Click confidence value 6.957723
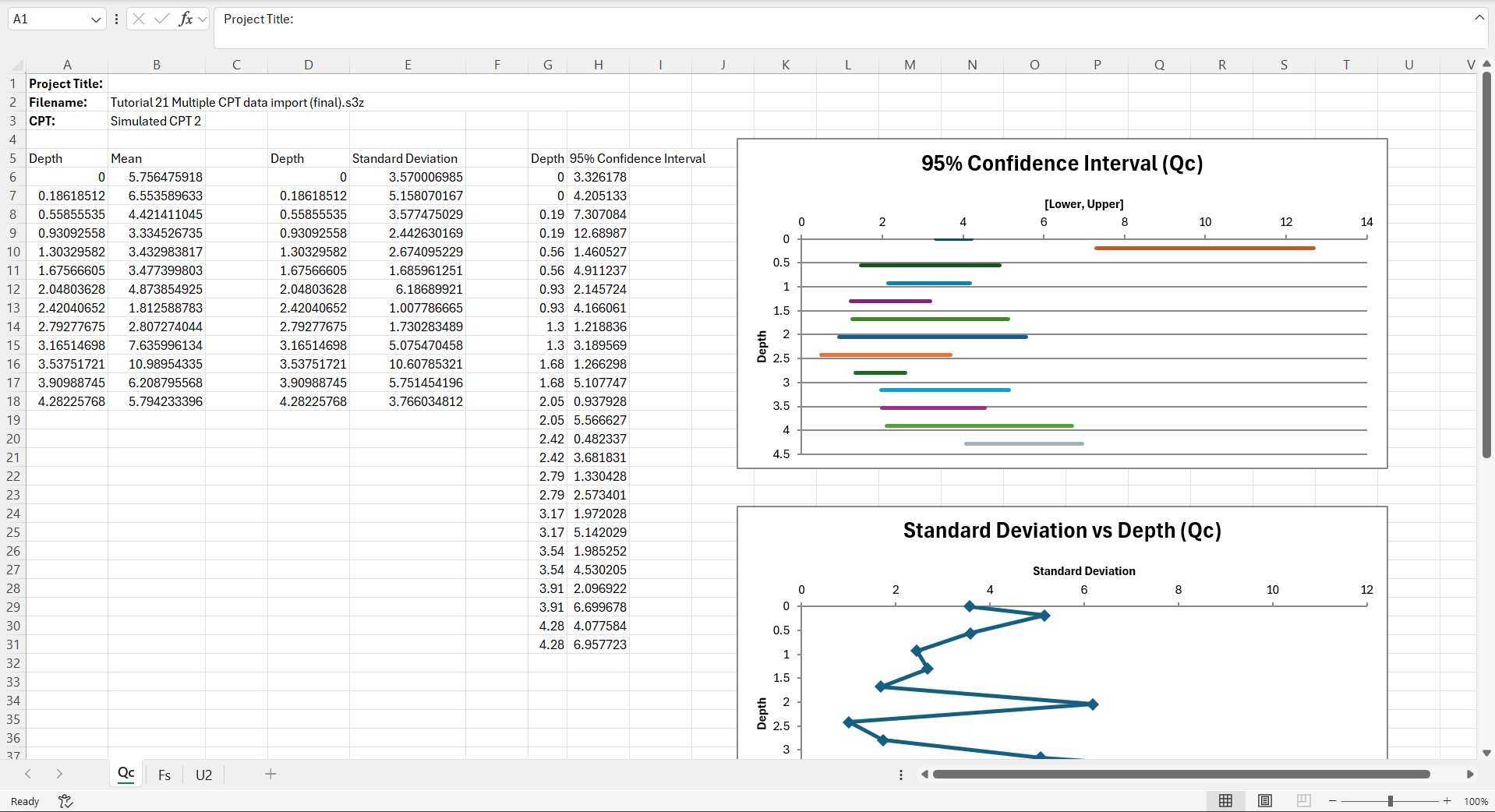1495x812 pixels. pyautogui.click(x=599, y=644)
